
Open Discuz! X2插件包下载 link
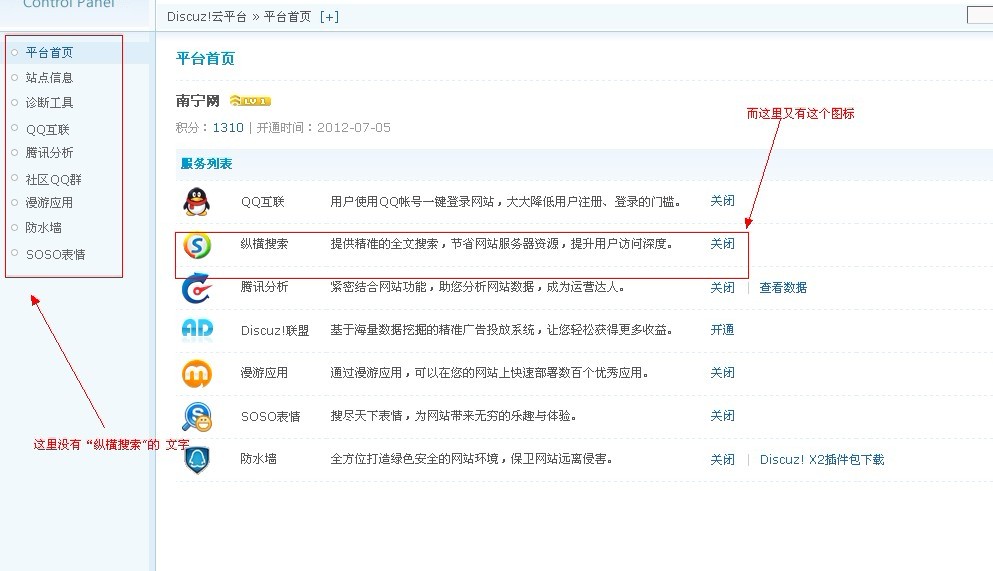(x=821, y=460)
